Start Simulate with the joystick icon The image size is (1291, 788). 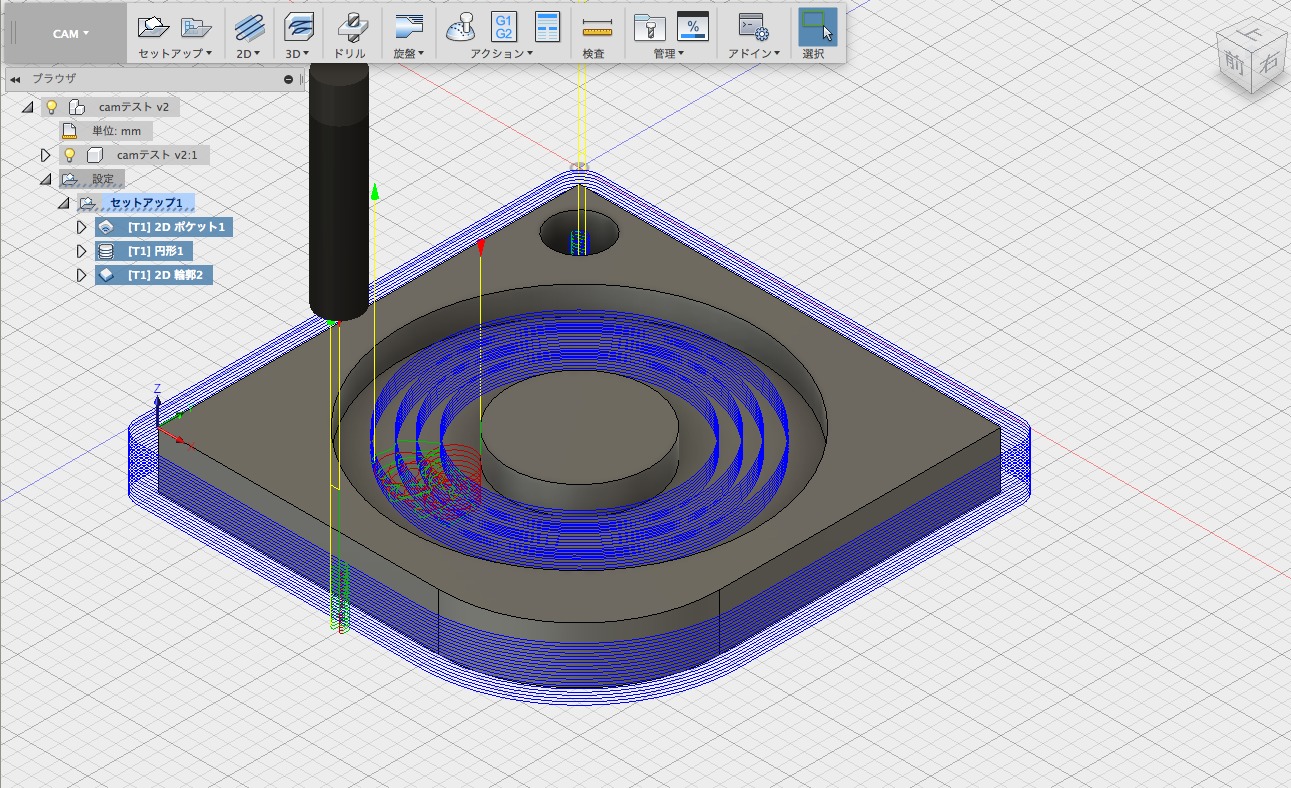click(461, 27)
